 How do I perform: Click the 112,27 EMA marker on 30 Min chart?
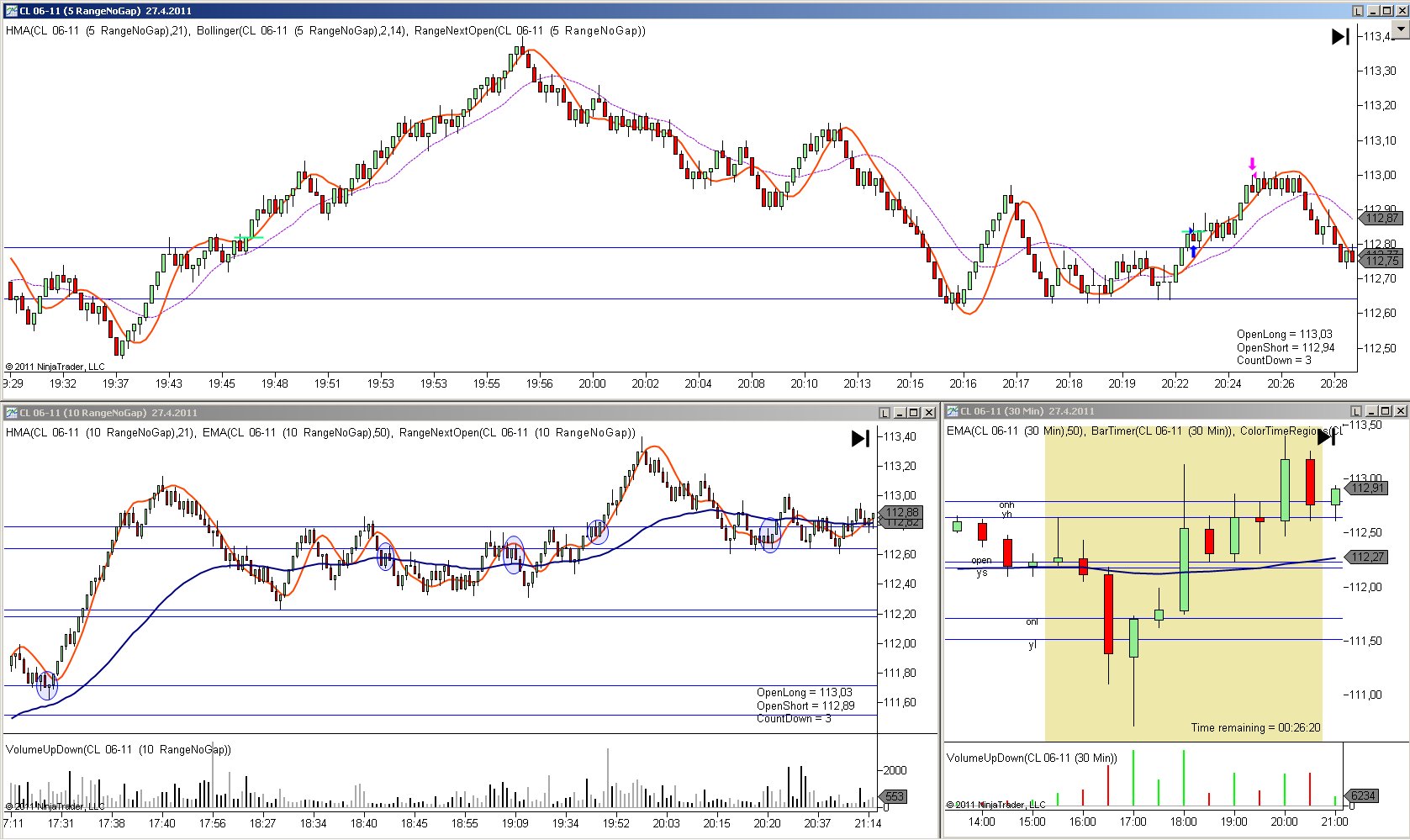pyautogui.click(x=1367, y=557)
